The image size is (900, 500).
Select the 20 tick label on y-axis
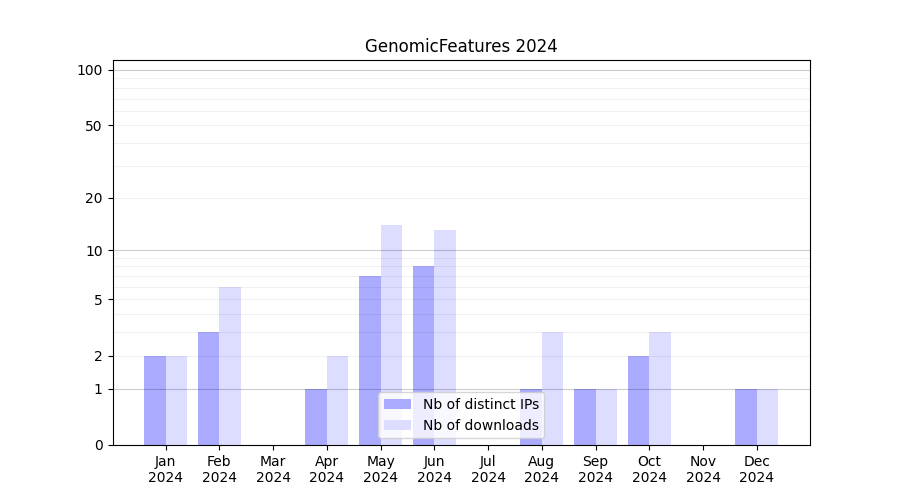[x=93, y=198]
